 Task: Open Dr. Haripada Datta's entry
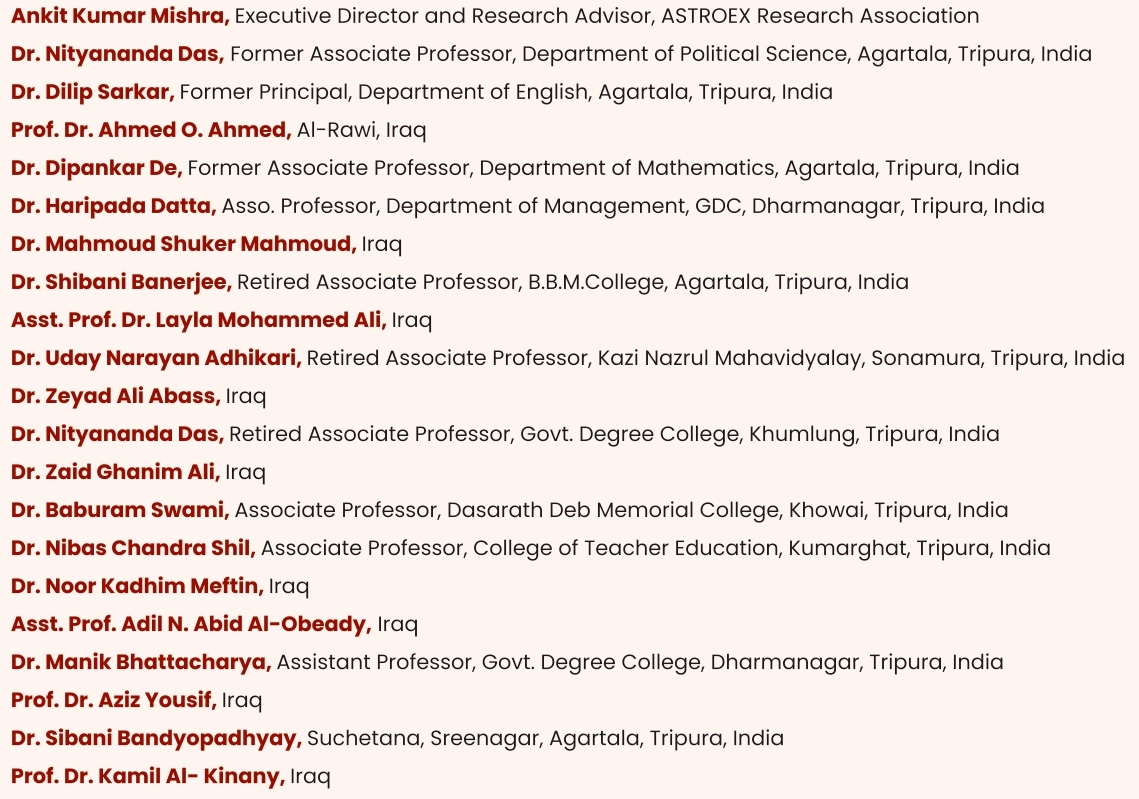(x=113, y=206)
